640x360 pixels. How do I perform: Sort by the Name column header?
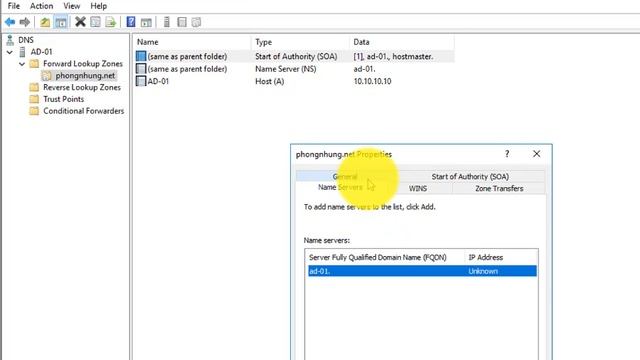point(192,42)
